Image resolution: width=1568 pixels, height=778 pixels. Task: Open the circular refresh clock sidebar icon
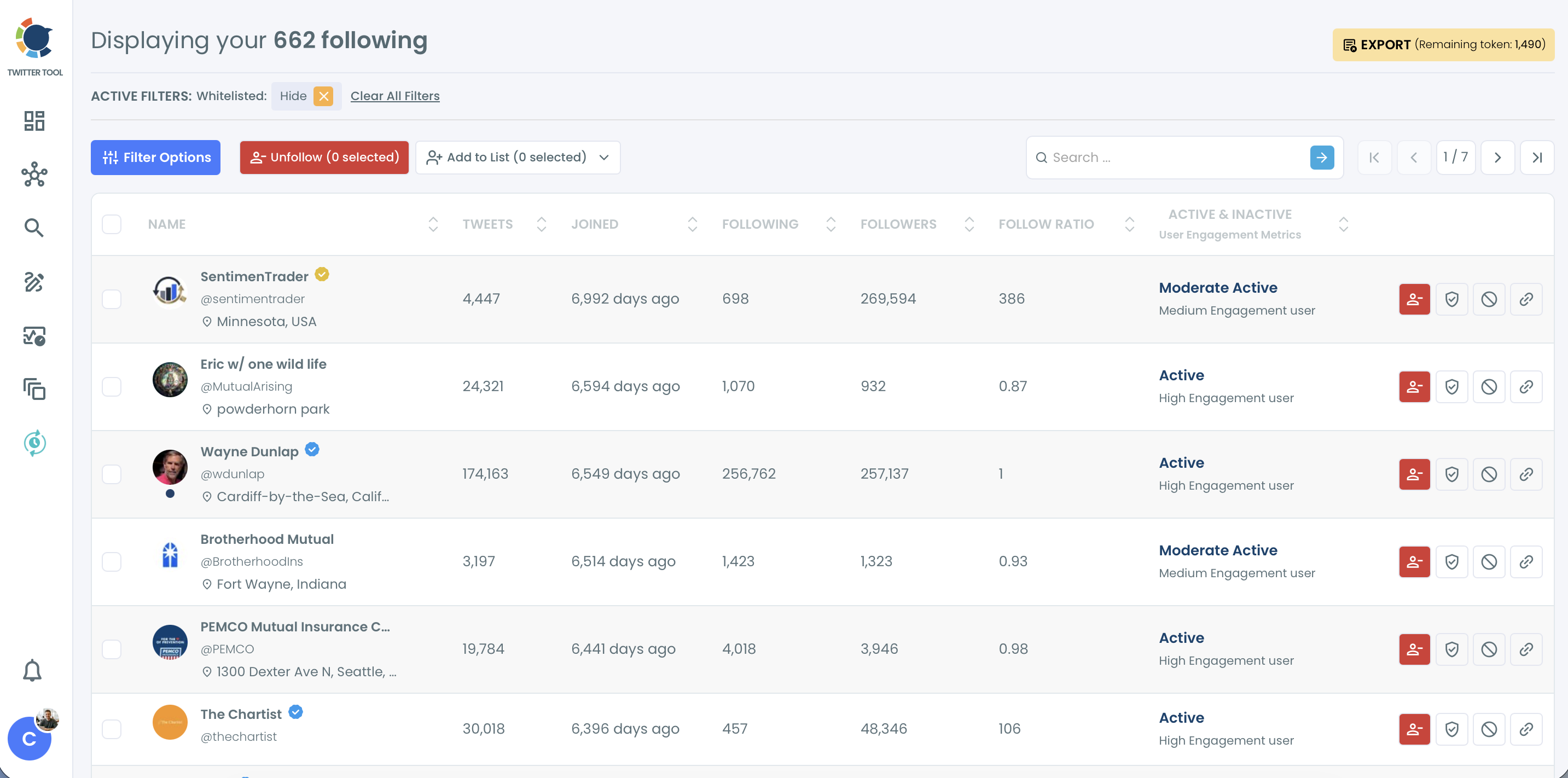coord(34,443)
